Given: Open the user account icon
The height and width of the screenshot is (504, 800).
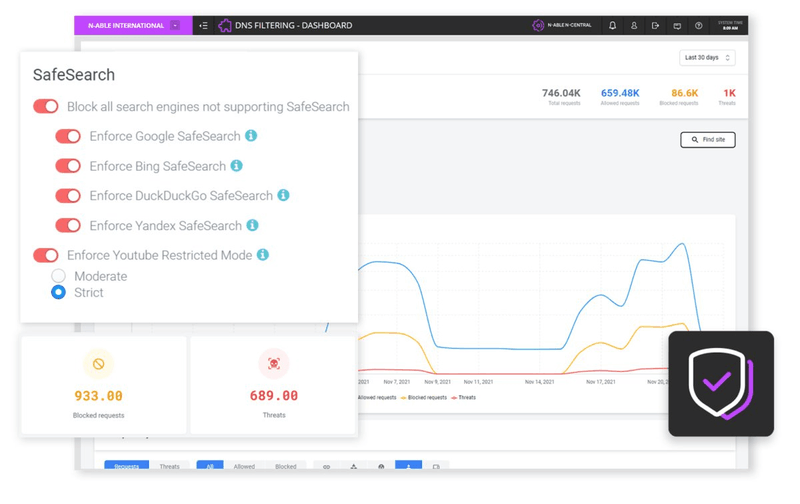Looking at the screenshot, I should click(x=634, y=26).
